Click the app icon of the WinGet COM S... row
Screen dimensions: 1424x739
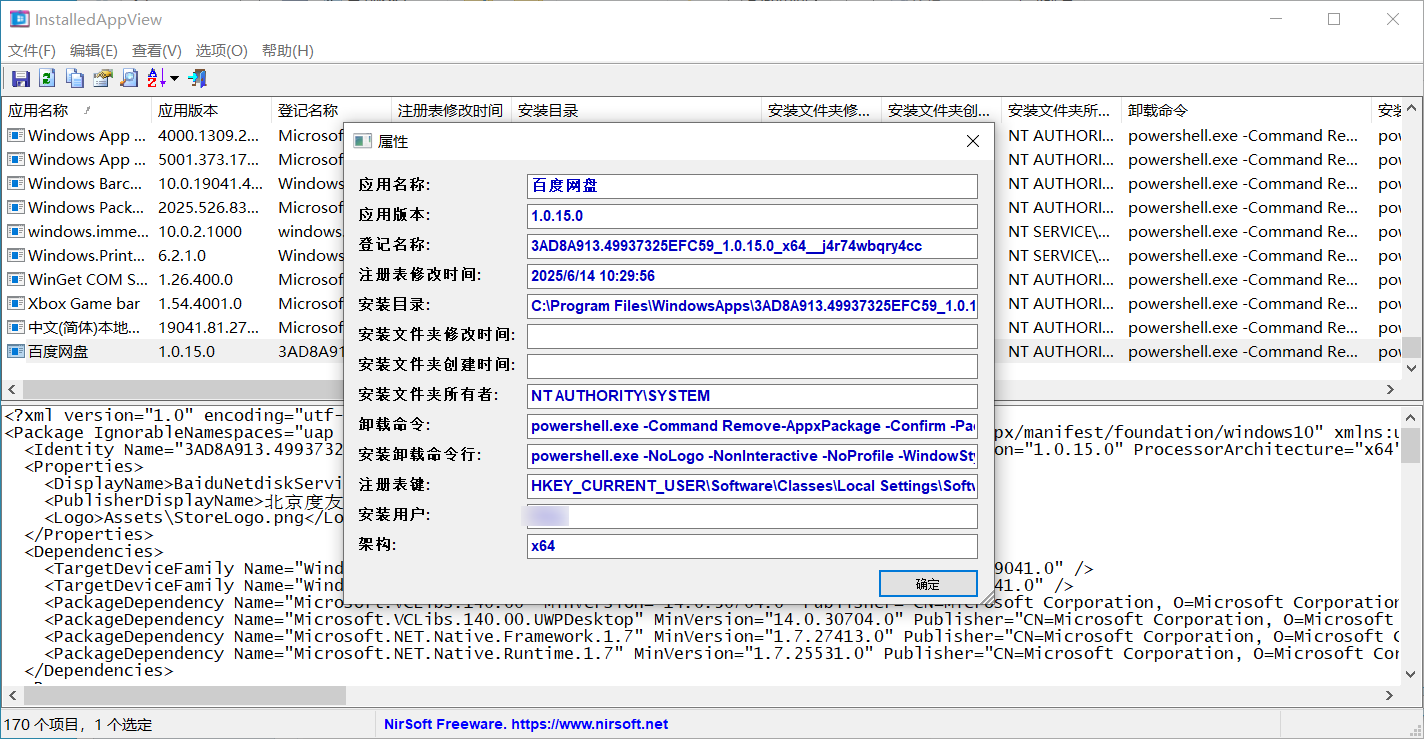point(16,280)
